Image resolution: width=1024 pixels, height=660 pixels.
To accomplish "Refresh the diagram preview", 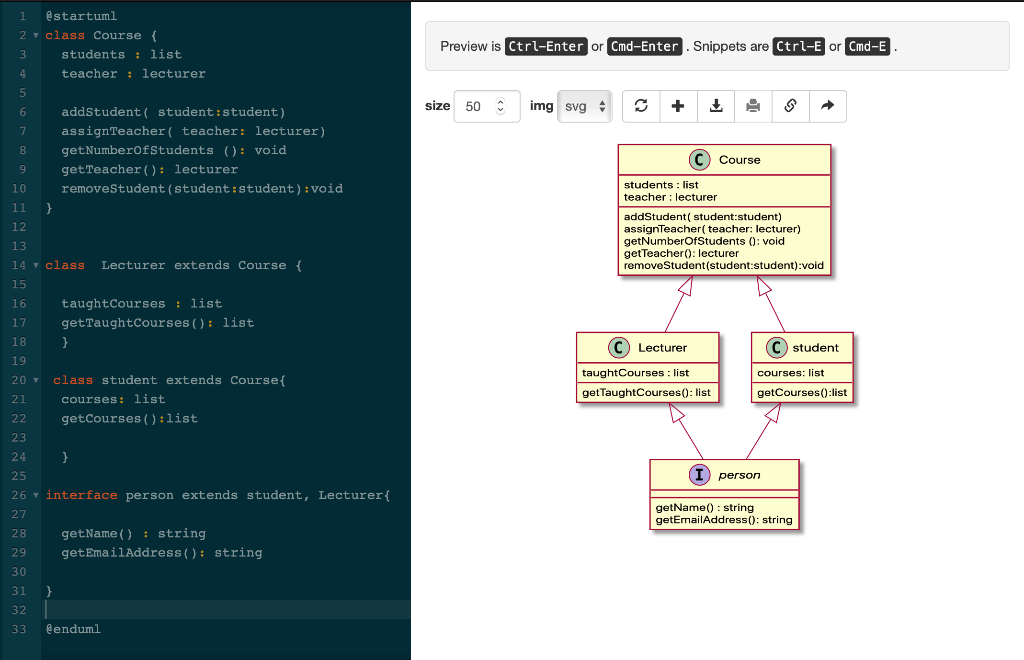I will 641,106.
